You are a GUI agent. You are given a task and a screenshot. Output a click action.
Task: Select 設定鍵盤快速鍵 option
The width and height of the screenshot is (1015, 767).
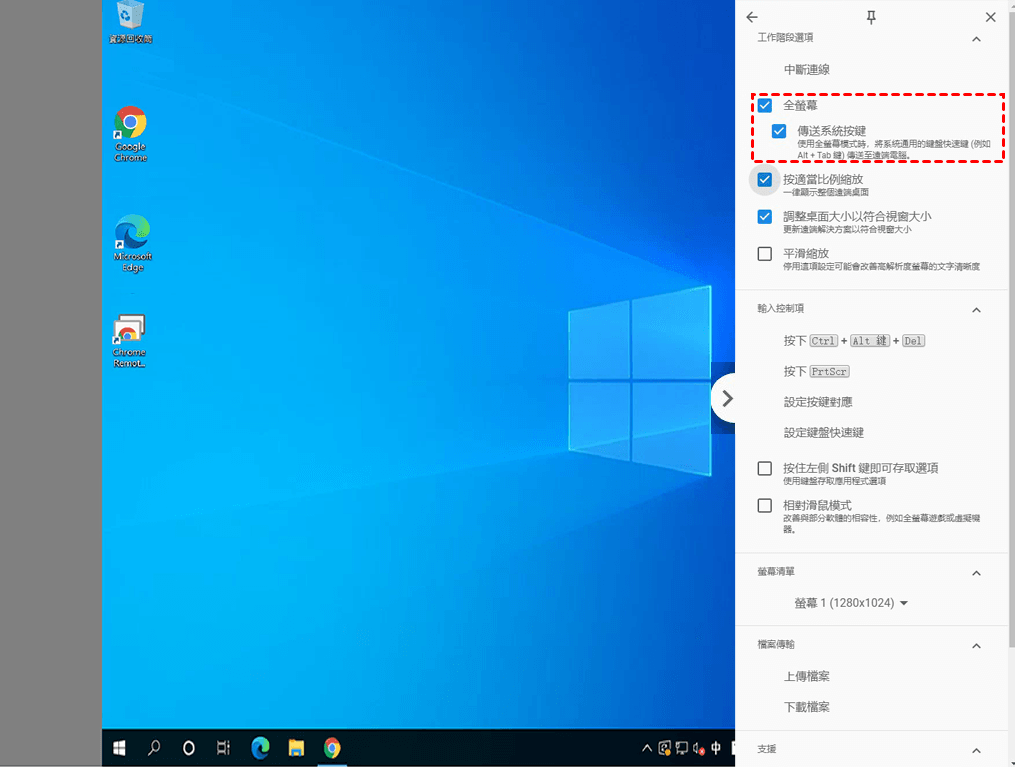click(x=823, y=433)
